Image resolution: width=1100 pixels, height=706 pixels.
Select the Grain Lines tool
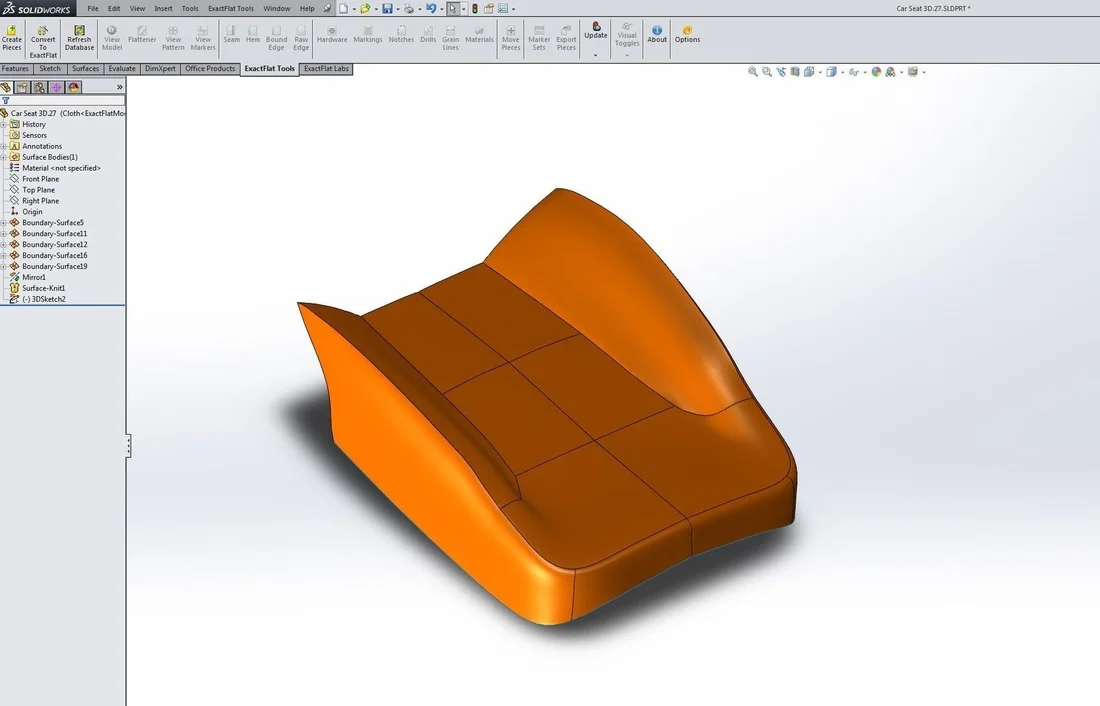point(450,38)
